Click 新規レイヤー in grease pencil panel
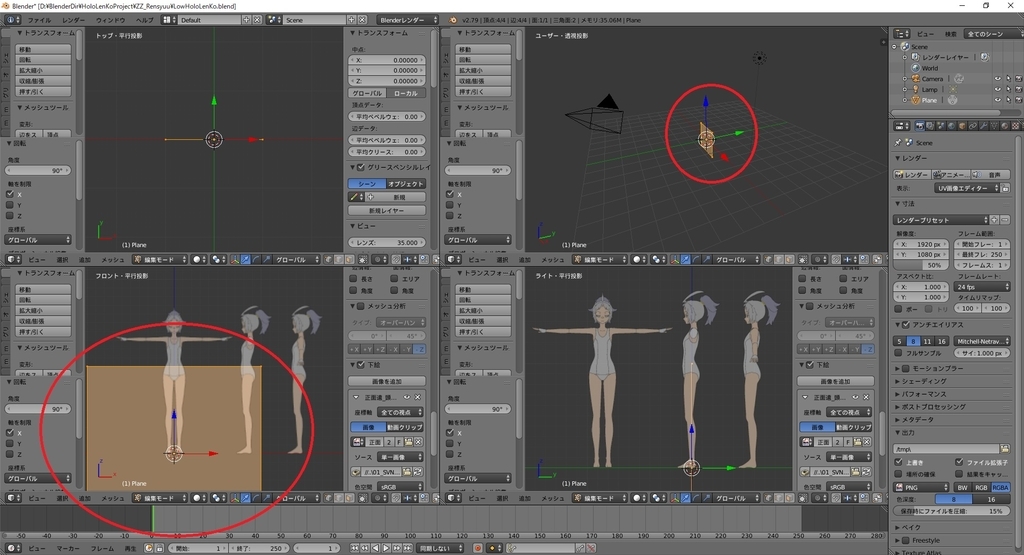The image size is (1024, 555). coord(387,210)
